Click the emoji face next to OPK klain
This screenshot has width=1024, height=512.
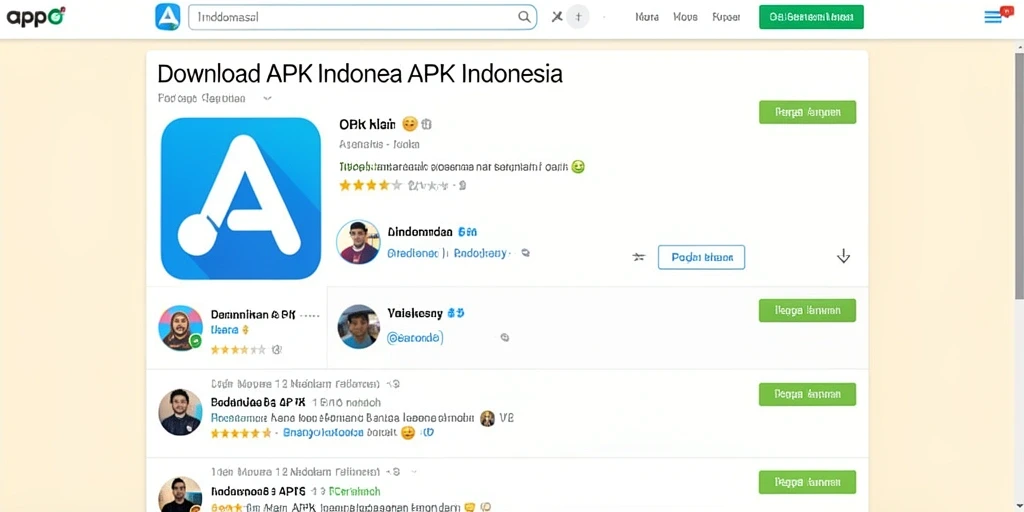(x=409, y=124)
